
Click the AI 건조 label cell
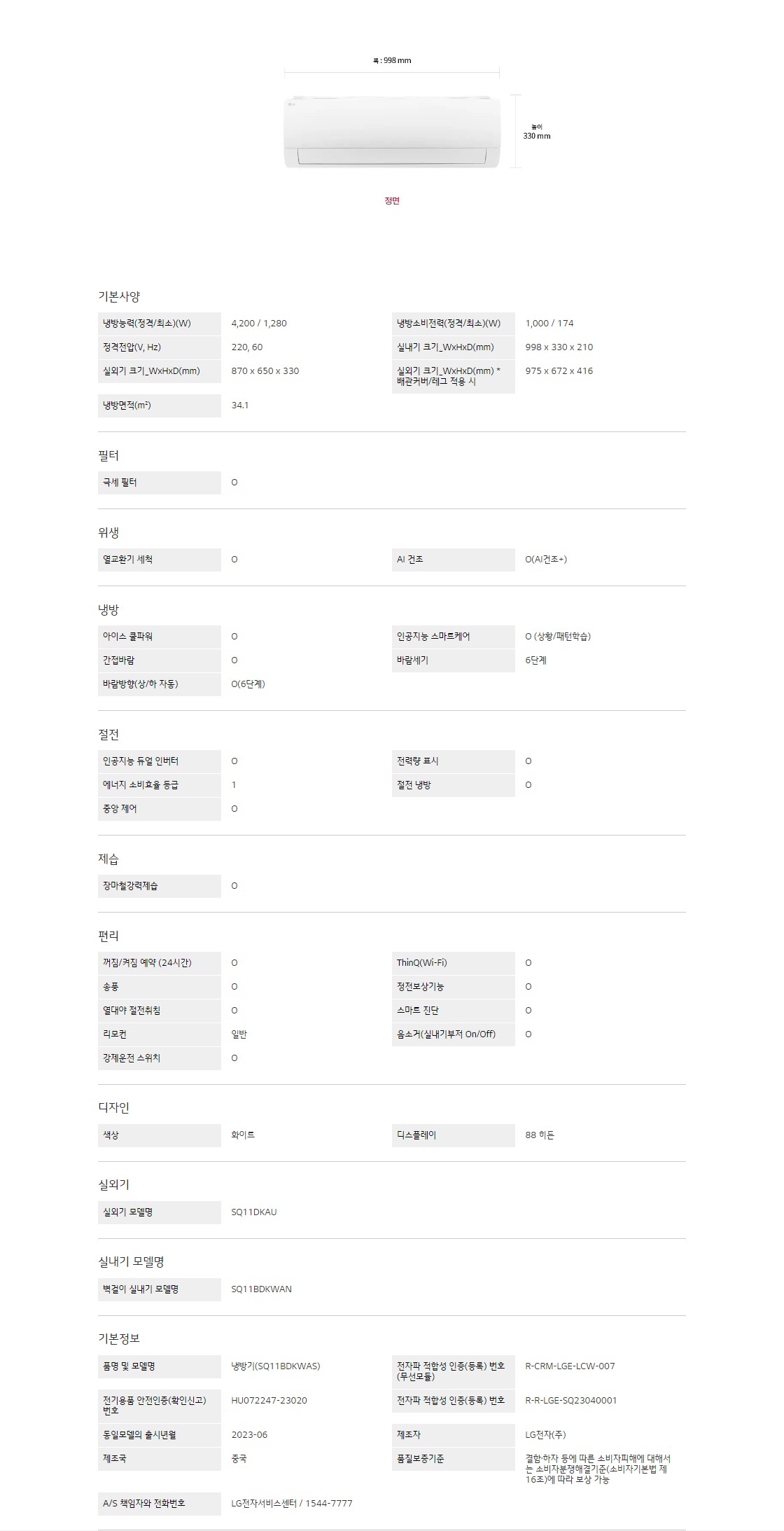click(x=453, y=560)
